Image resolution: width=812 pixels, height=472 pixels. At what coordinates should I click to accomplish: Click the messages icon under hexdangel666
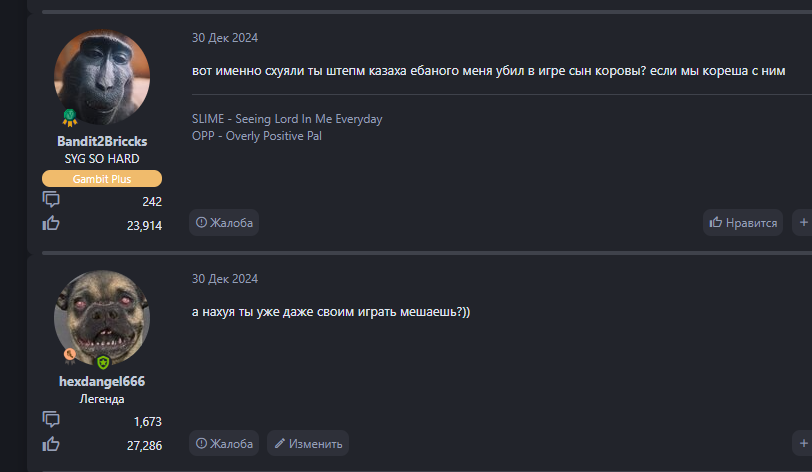pyautogui.click(x=51, y=419)
